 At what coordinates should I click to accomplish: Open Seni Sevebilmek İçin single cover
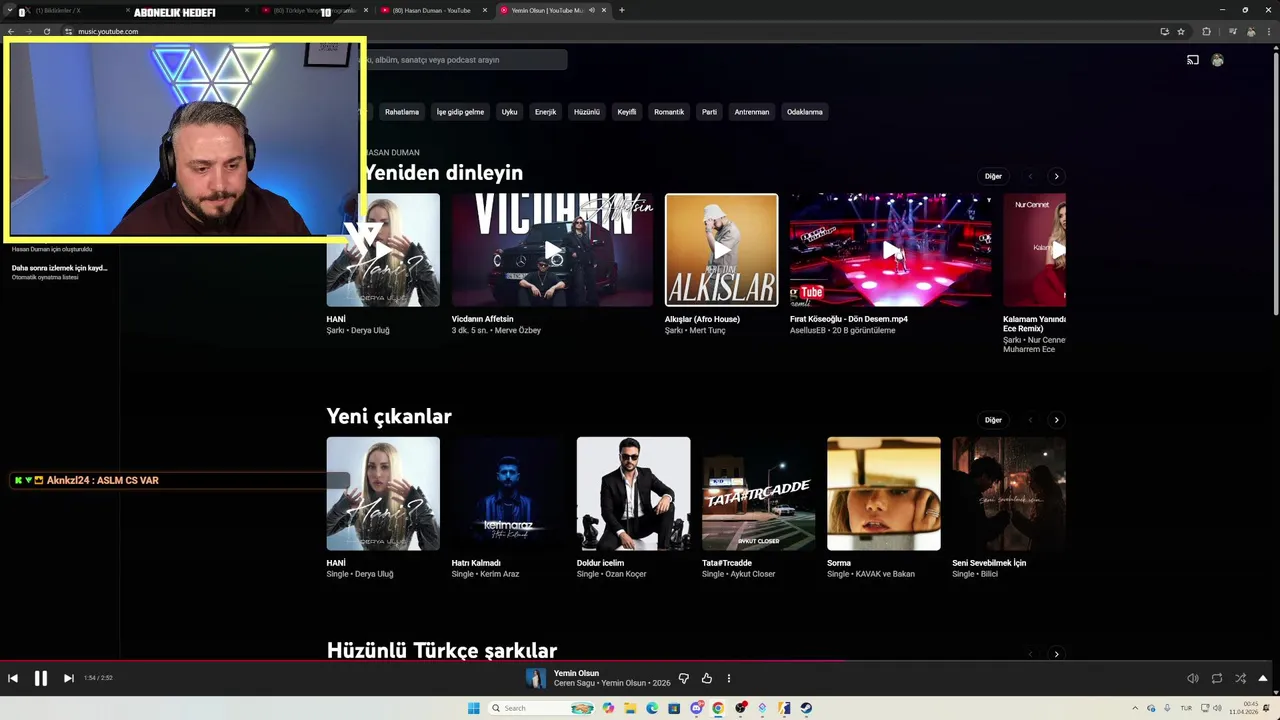[x=1009, y=493]
